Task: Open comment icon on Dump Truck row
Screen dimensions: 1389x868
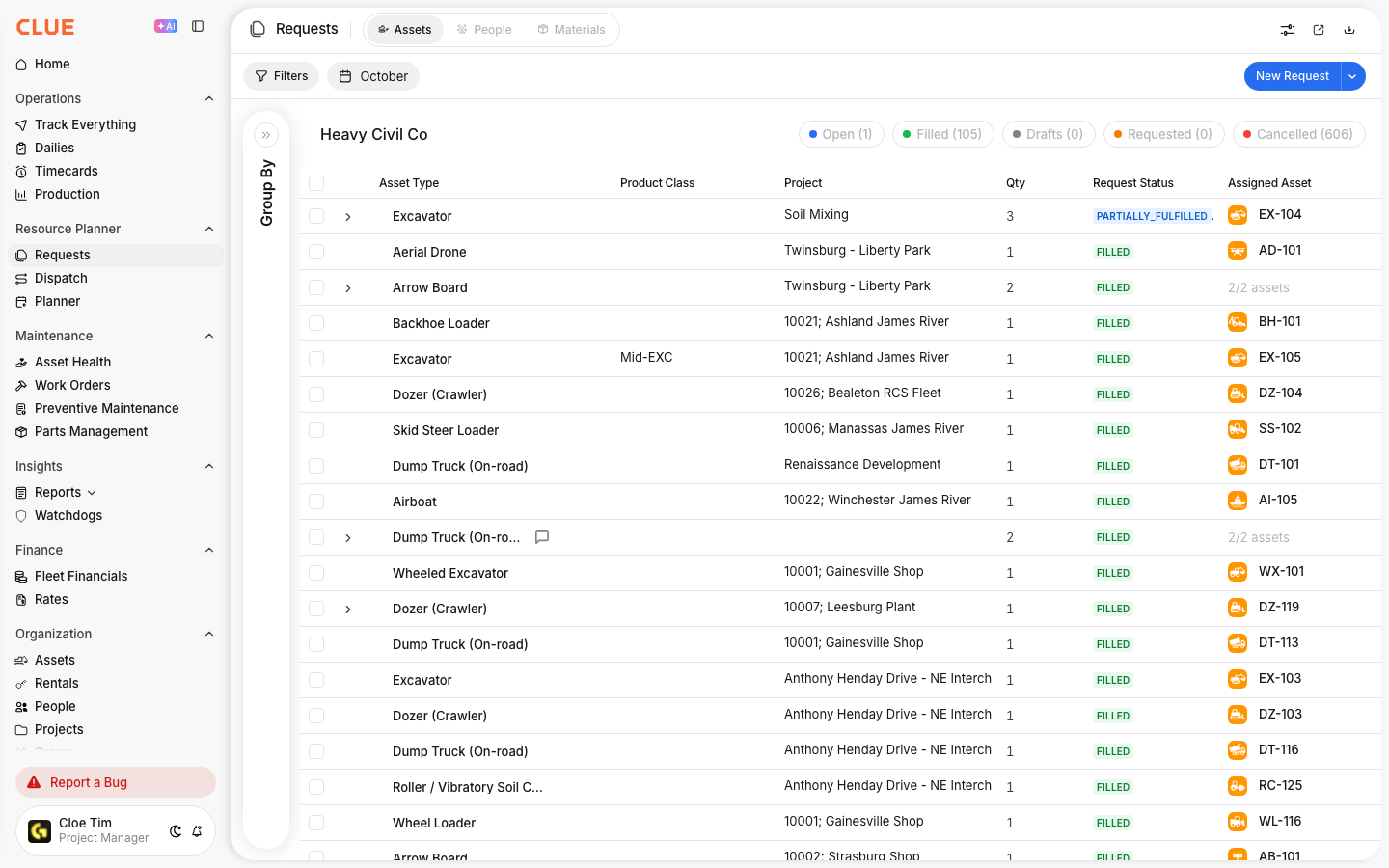Action: click(542, 537)
